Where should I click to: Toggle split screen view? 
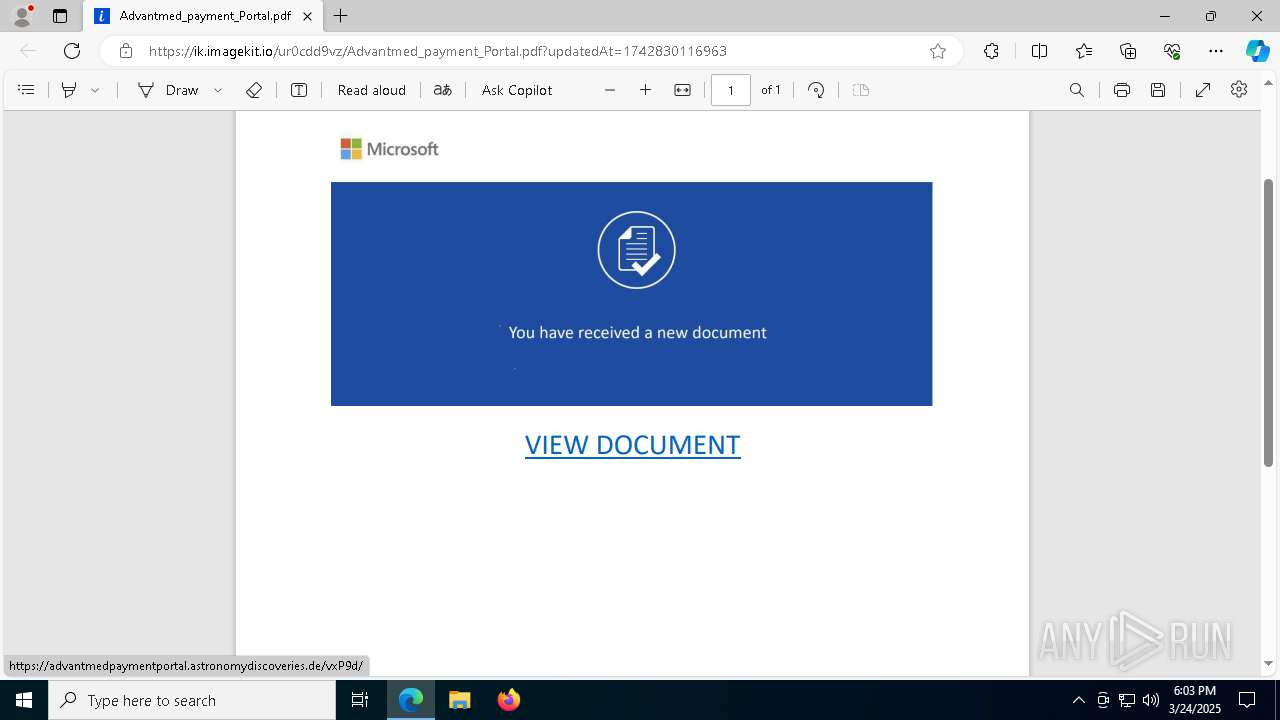[x=1039, y=51]
